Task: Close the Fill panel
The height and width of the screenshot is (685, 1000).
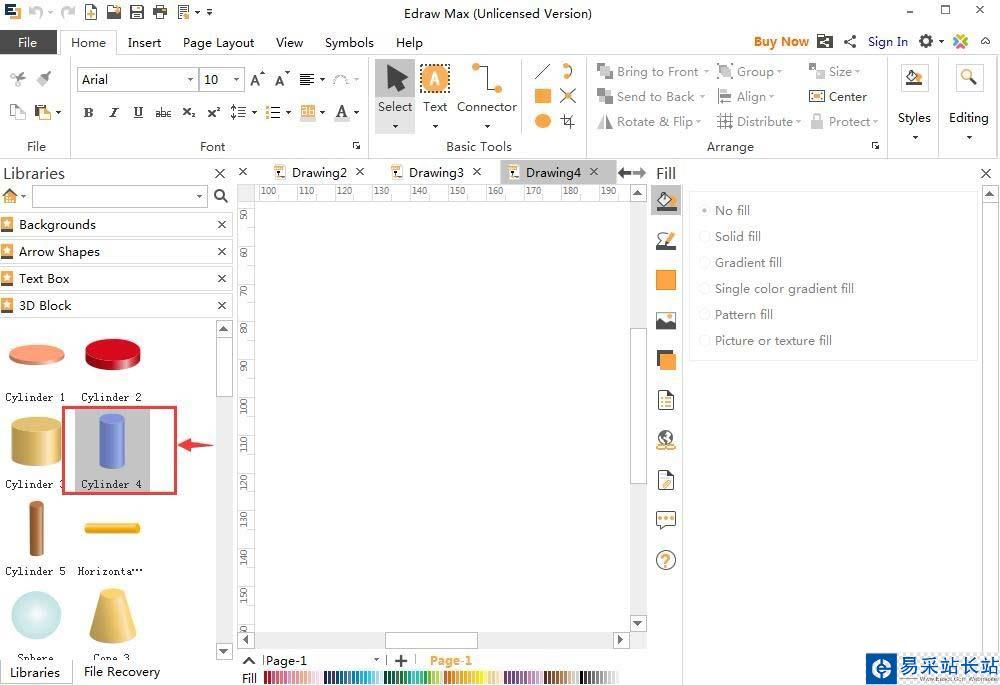Action: pos(985,173)
